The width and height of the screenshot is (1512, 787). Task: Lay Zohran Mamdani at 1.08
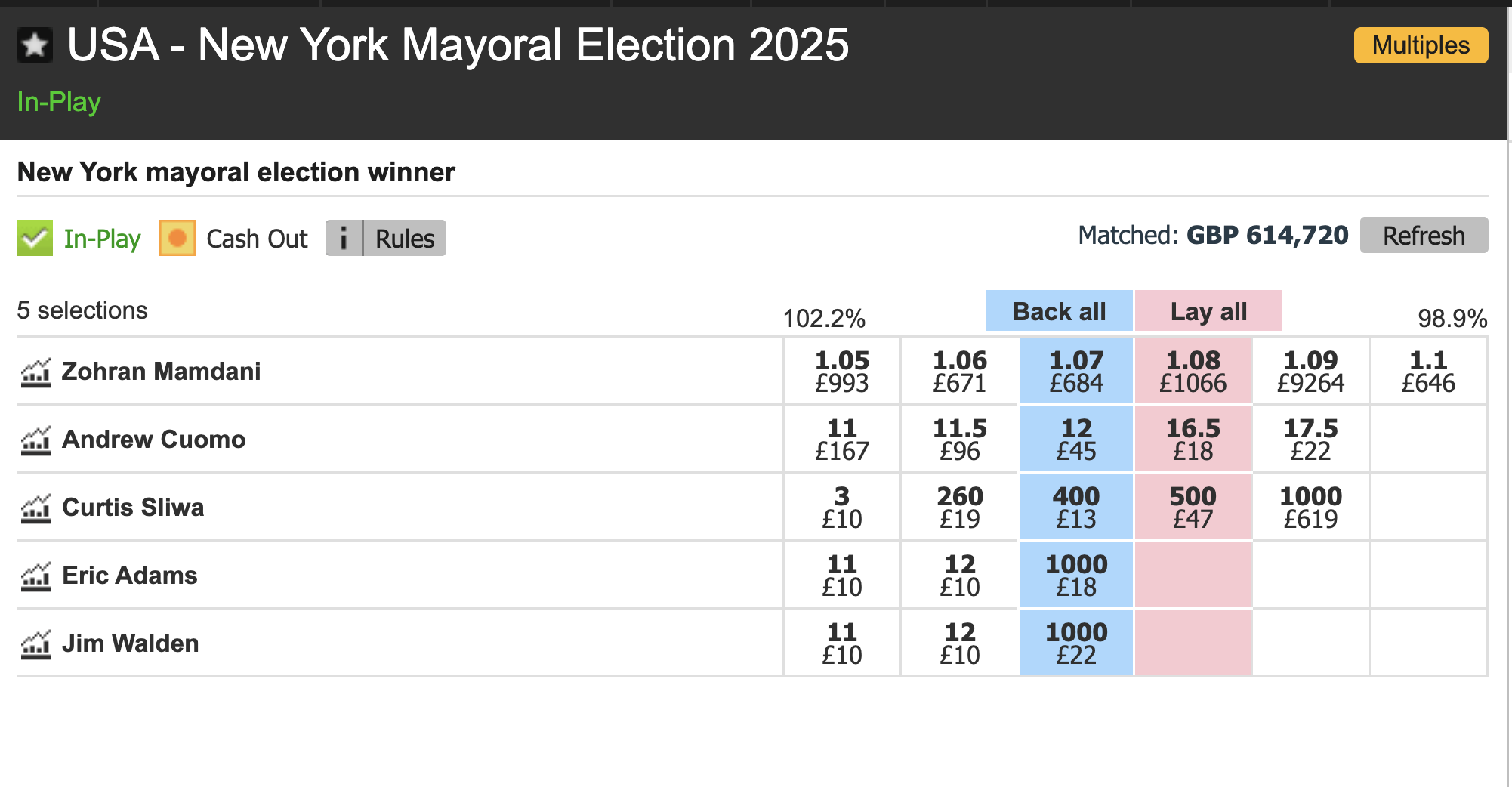point(1193,371)
